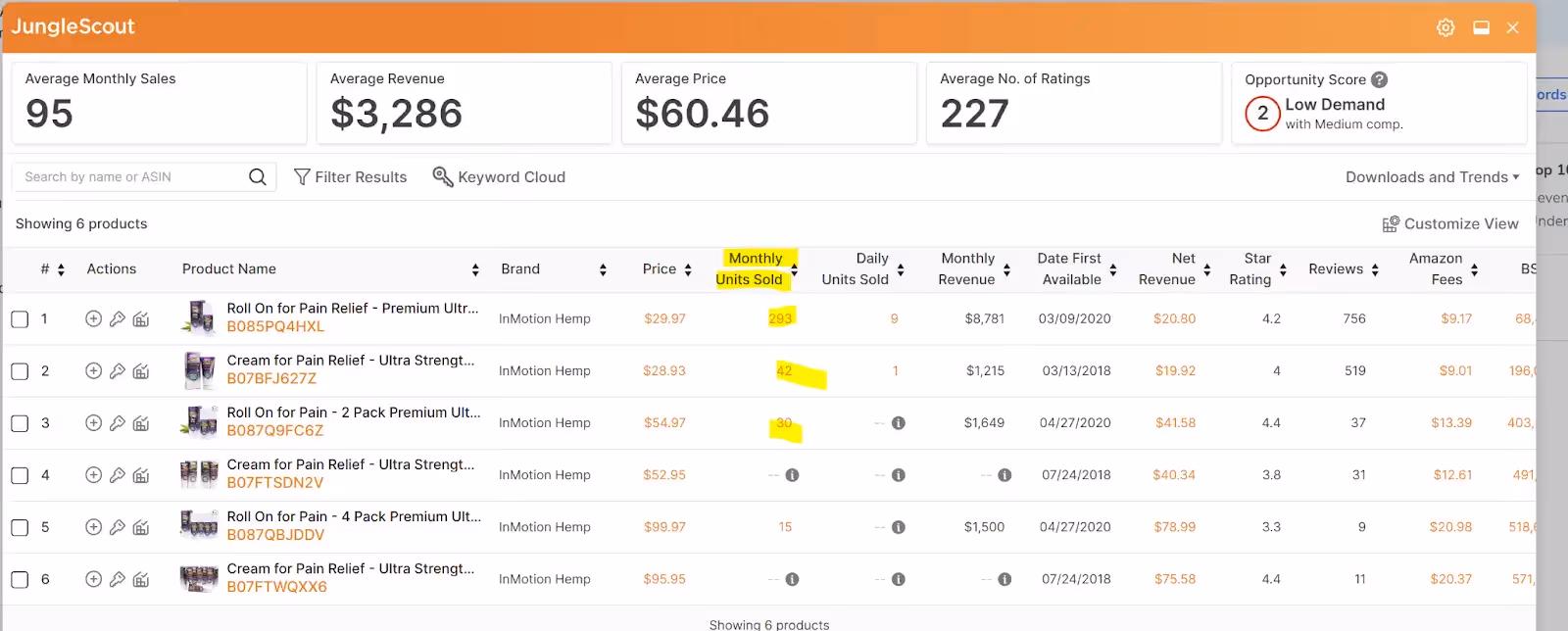Click the search magnifier icon
Viewport: 1568px width, 631px height.
[258, 176]
